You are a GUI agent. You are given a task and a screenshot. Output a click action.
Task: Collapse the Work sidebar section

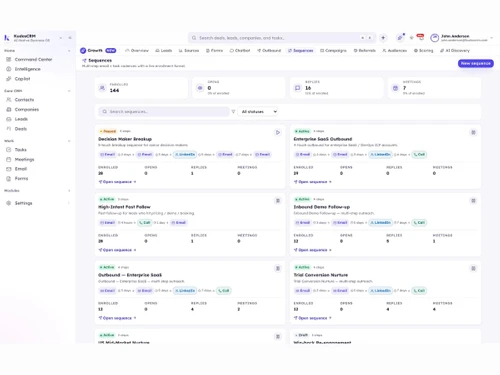click(x=69, y=141)
